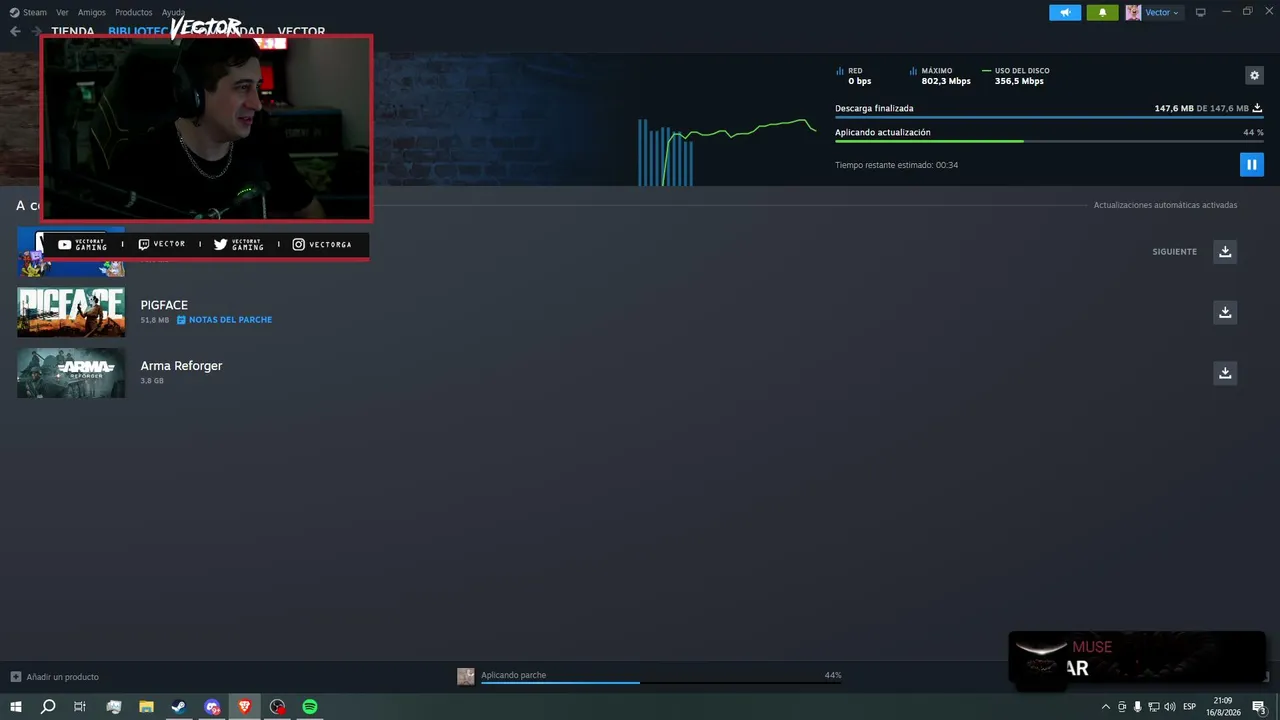Click the plus icon beside Añadir un producto
The height and width of the screenshot is (720, 1280).
point(15,677)
